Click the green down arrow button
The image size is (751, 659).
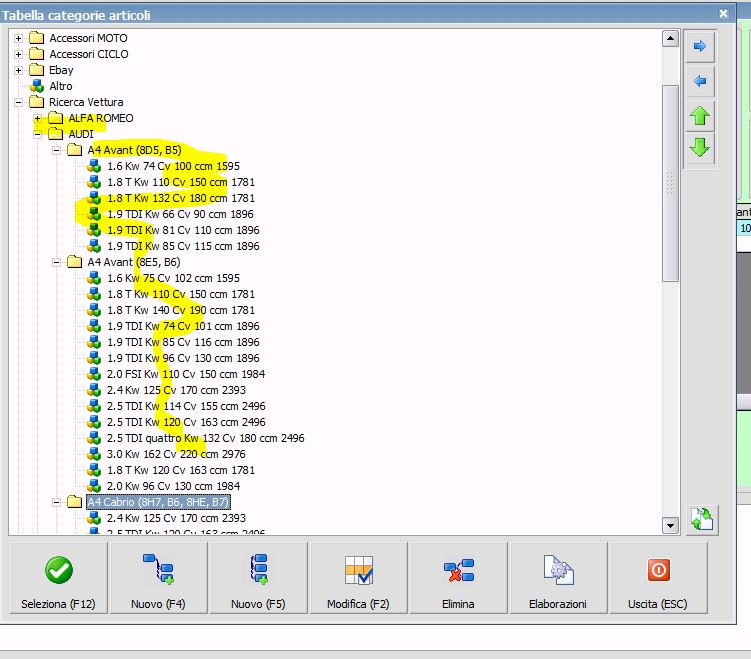700,148
